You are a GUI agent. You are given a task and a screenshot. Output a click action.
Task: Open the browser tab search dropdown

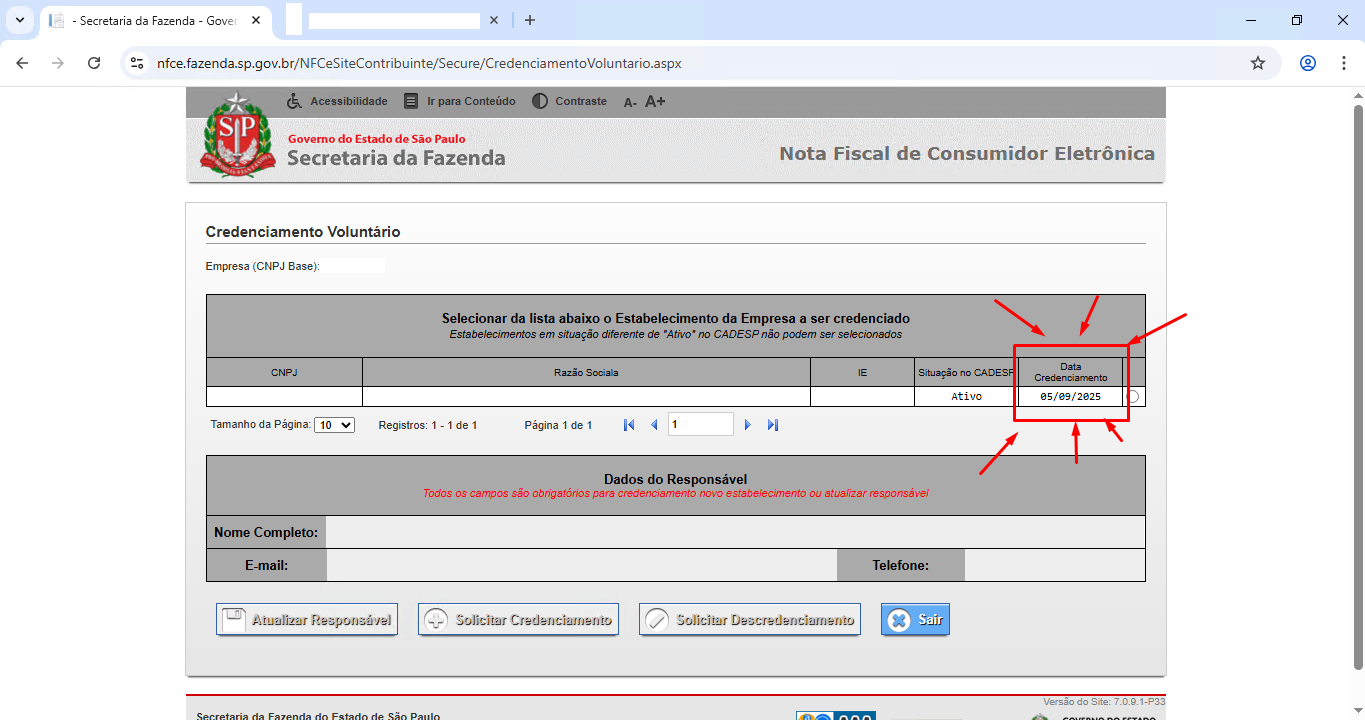pyautogui.click(x=19, y=20)
